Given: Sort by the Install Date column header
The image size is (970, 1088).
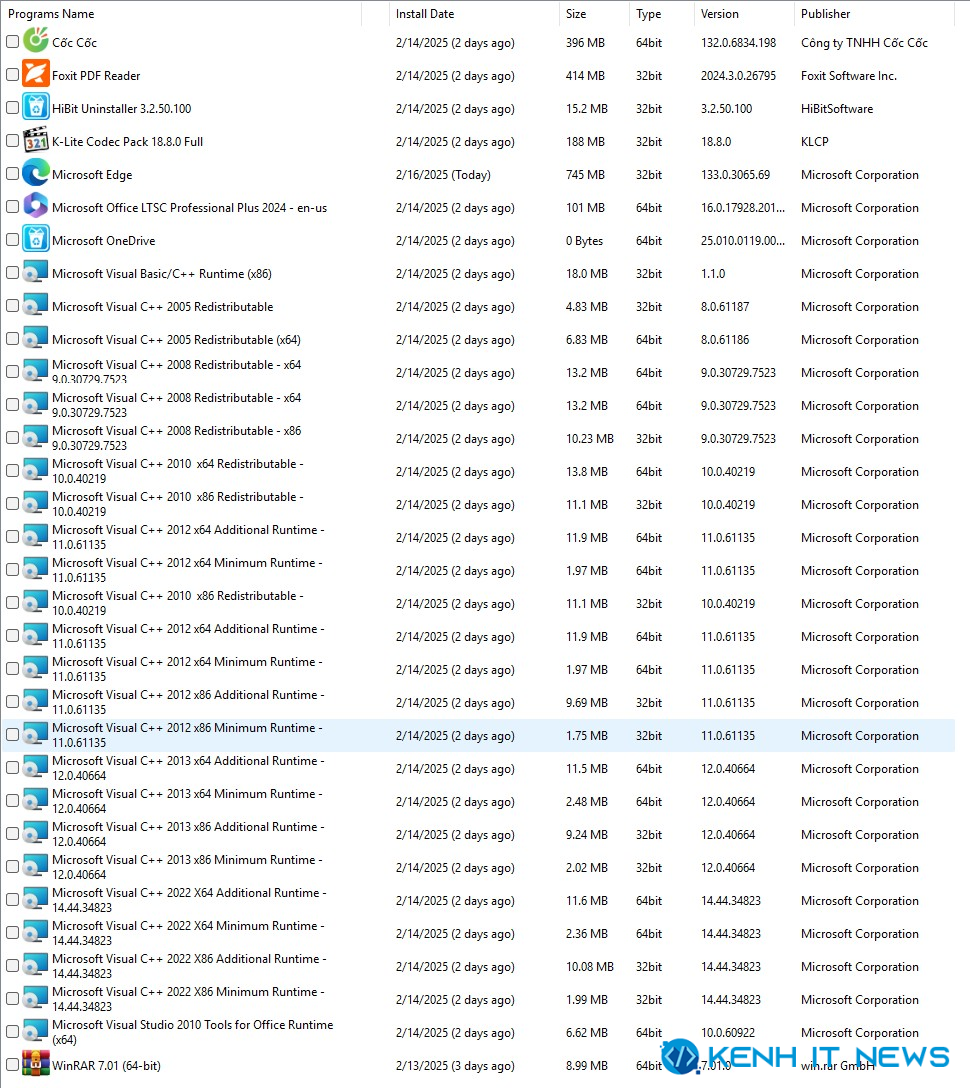Looking at the screenshot, I should pos(474,13).
